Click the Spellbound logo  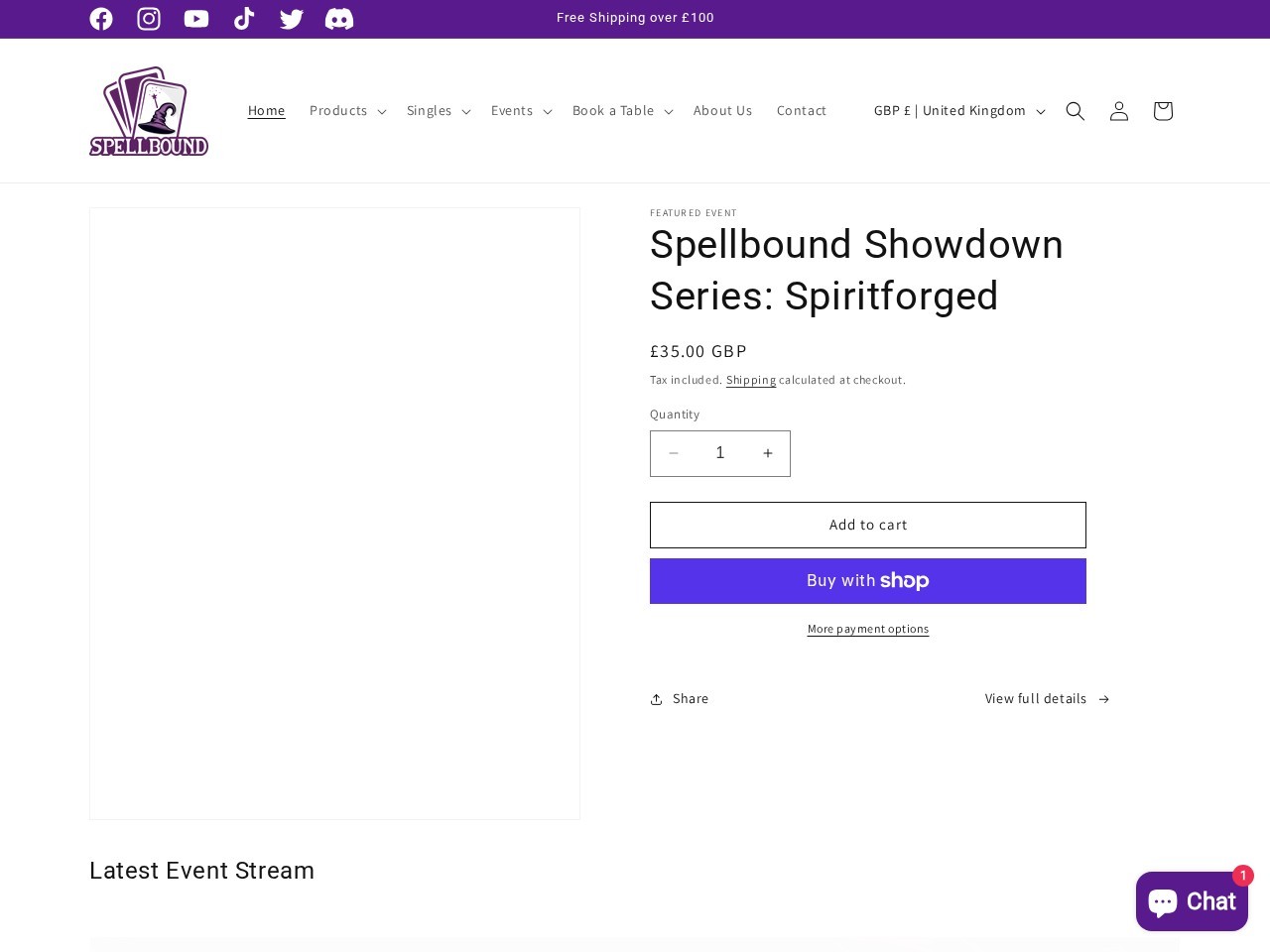(149, 110)
